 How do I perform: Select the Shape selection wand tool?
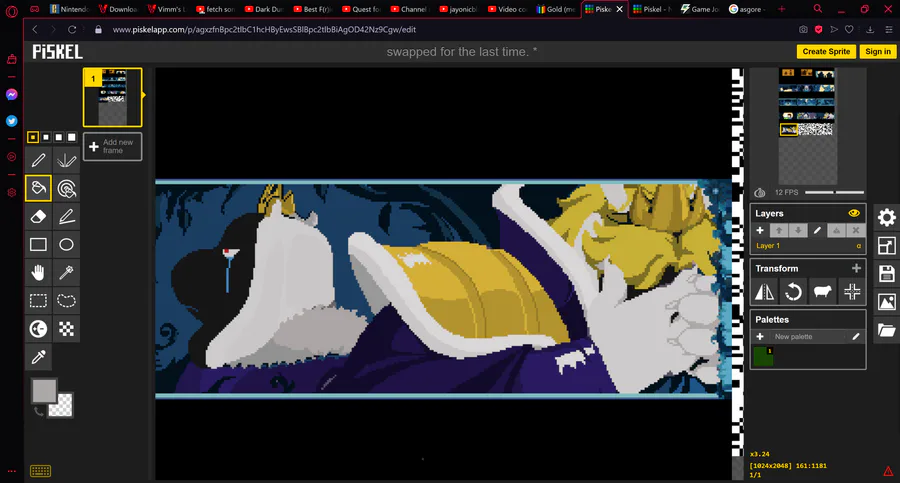(x=66, y=273)
